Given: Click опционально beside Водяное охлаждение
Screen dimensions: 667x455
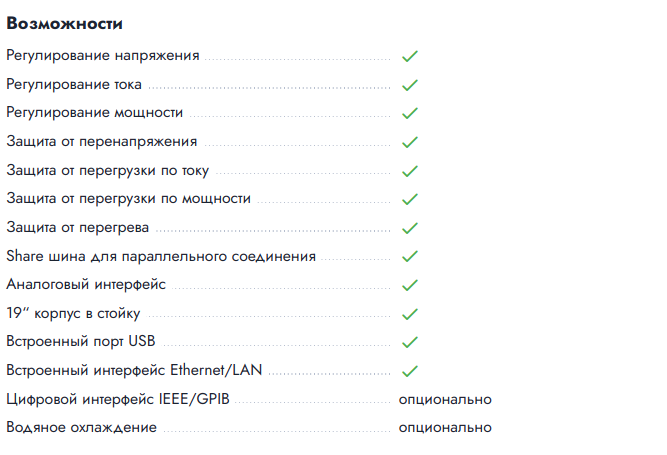Looking at the screenshot, I should click(445, 428).
